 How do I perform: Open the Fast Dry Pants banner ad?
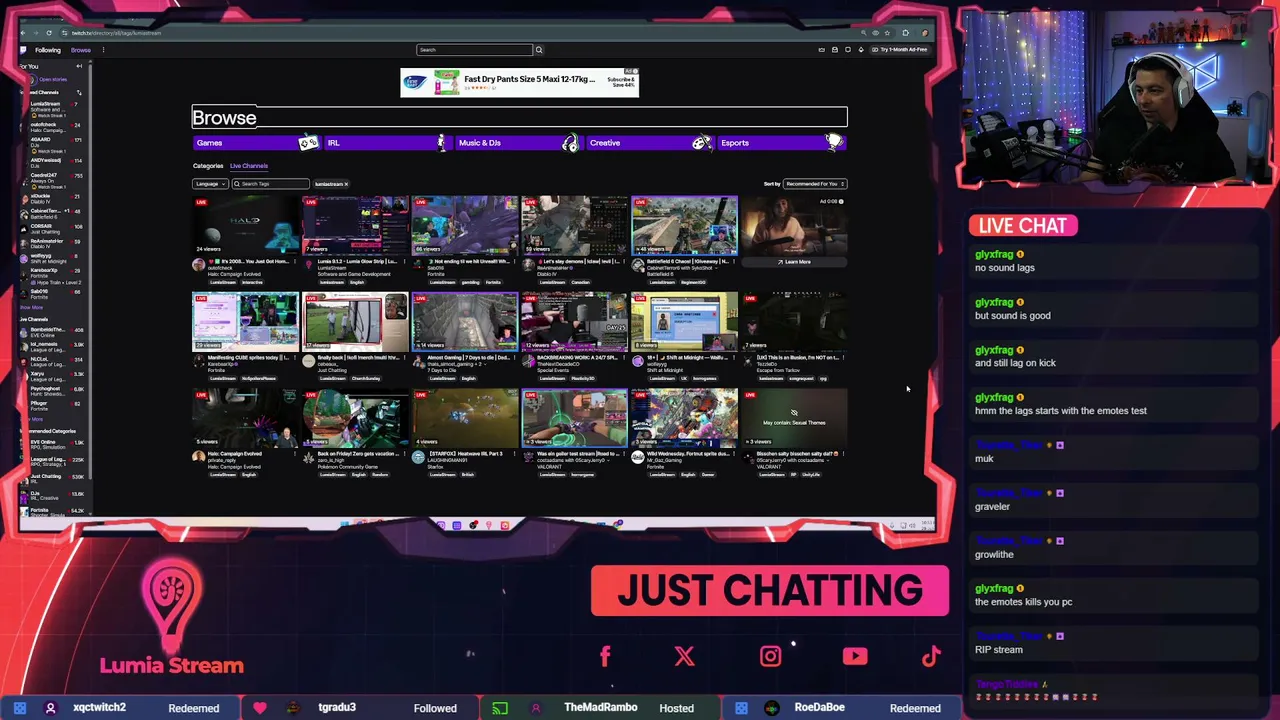[519, 82]
